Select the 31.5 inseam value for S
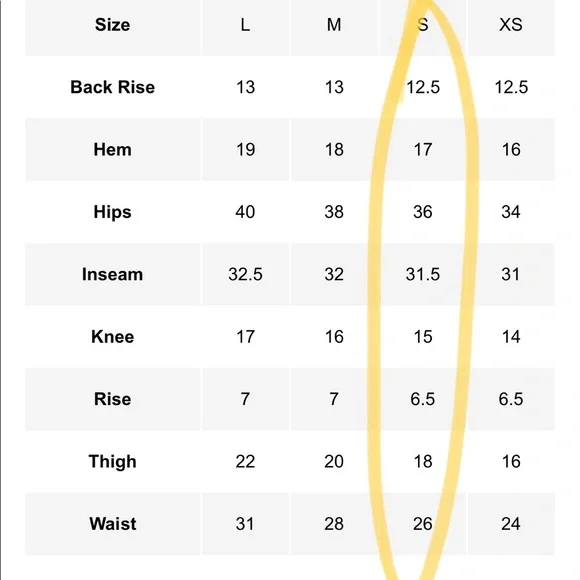The height and width of the screenshot is (580, 580). tap(422, 274)
